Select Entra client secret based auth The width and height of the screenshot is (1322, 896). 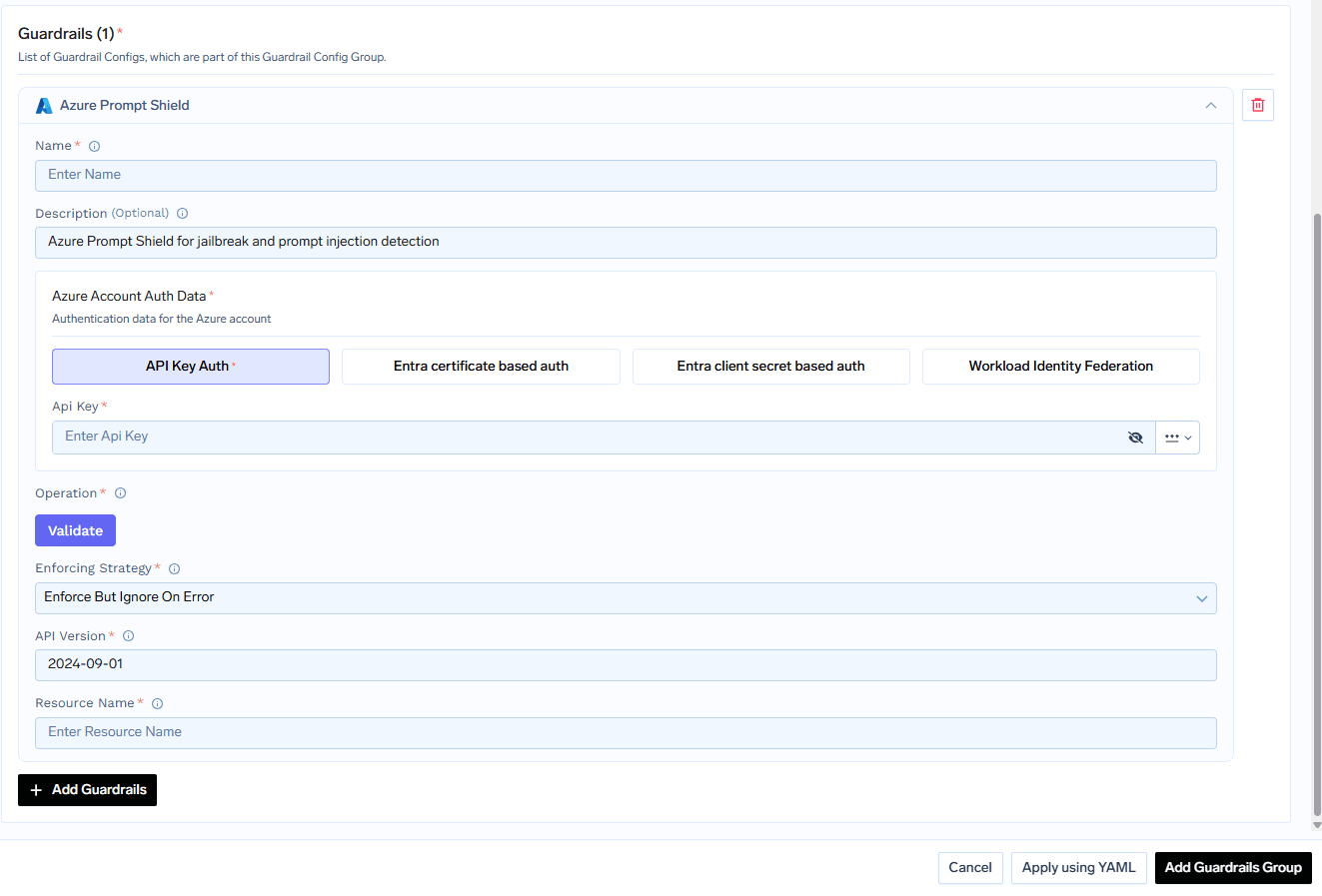point(771,367)
